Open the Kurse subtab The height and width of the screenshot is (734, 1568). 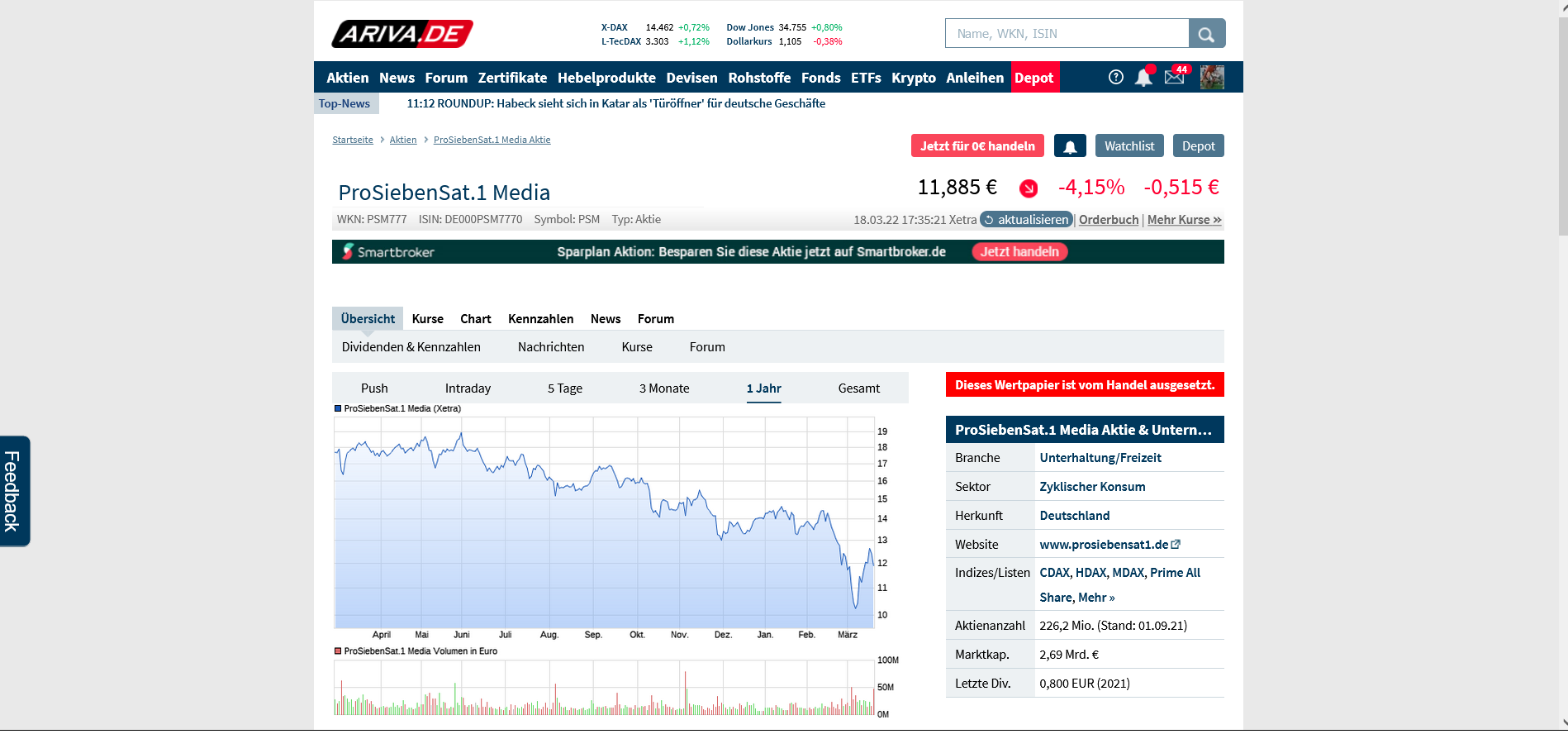coord(637,347)
